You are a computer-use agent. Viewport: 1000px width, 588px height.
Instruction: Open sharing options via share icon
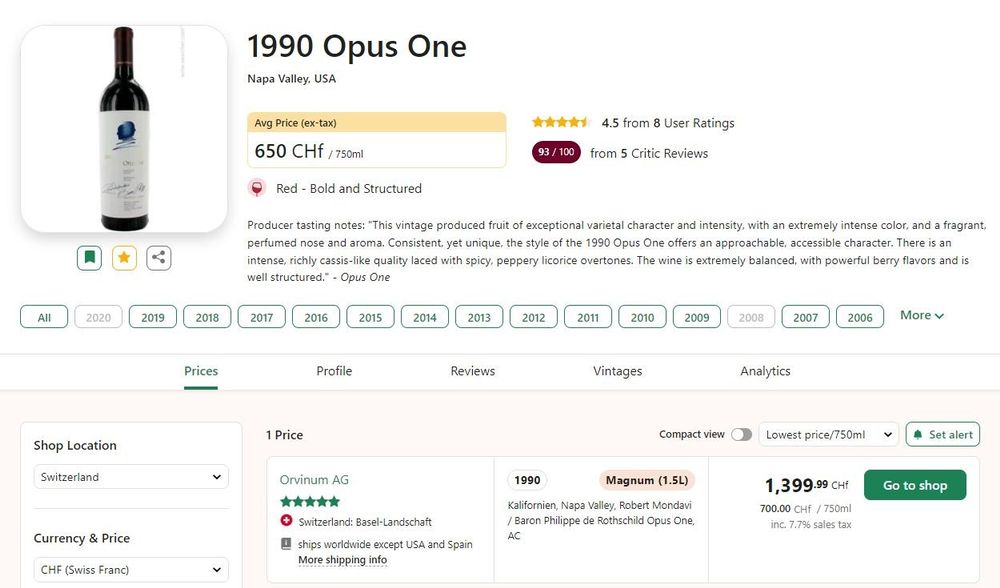[x=158, y=257]
